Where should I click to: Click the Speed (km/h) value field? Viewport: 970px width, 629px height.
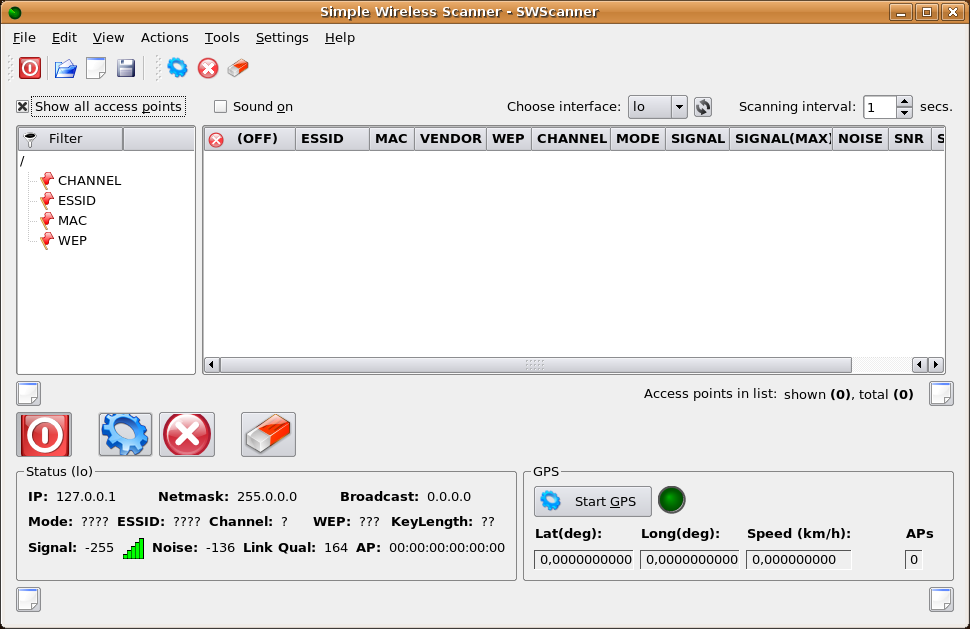click(799, 560)
